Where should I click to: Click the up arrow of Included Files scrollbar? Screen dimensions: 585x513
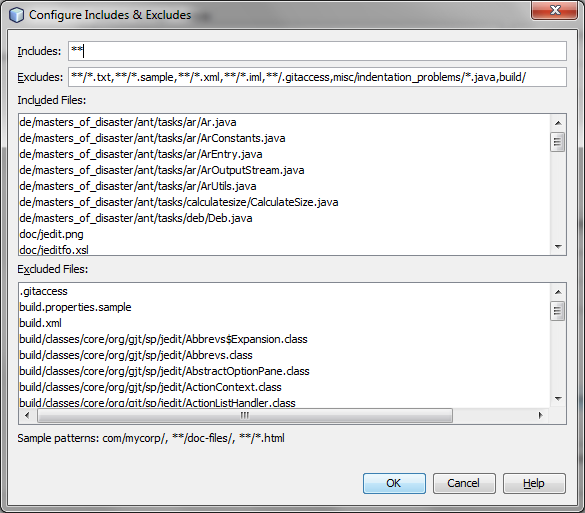[558, 123]
